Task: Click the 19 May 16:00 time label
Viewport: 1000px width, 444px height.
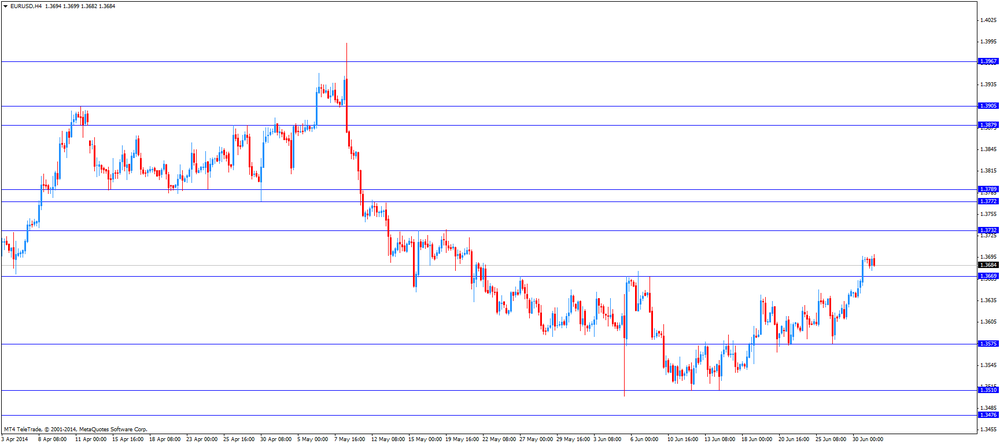Action: click(x=460, y=439)
